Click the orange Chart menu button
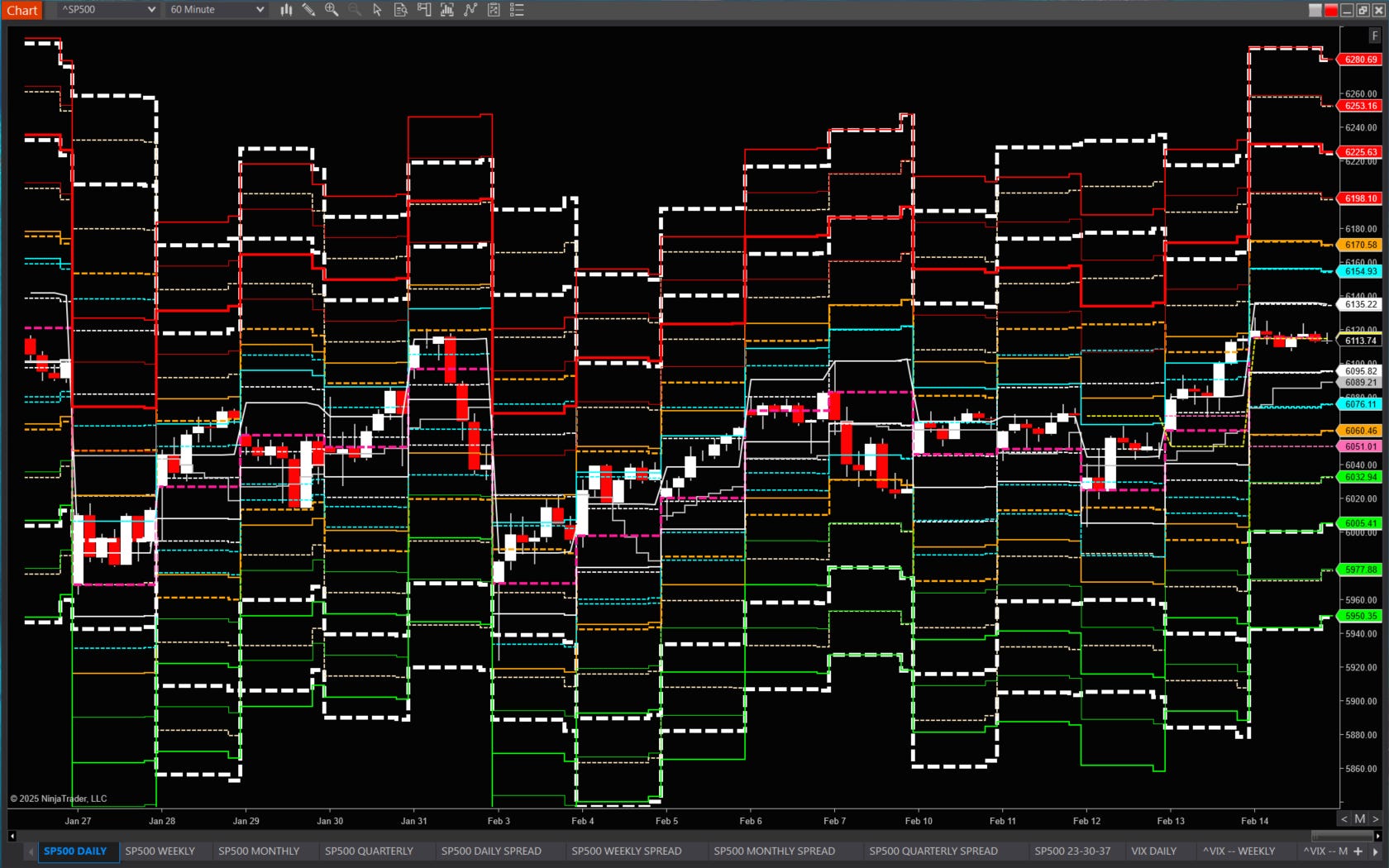This screenshot has width=1389, height=868. (x=22, y=10)
